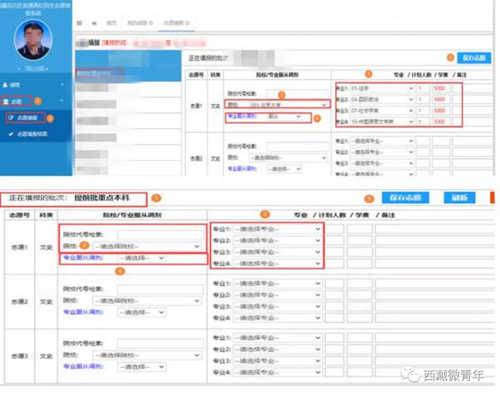Click the 志愿3 专业服从调剂 link in the bottom form
Image resolution: width=500 pixels, height=397 pixels.
click(x=83, y=366)
